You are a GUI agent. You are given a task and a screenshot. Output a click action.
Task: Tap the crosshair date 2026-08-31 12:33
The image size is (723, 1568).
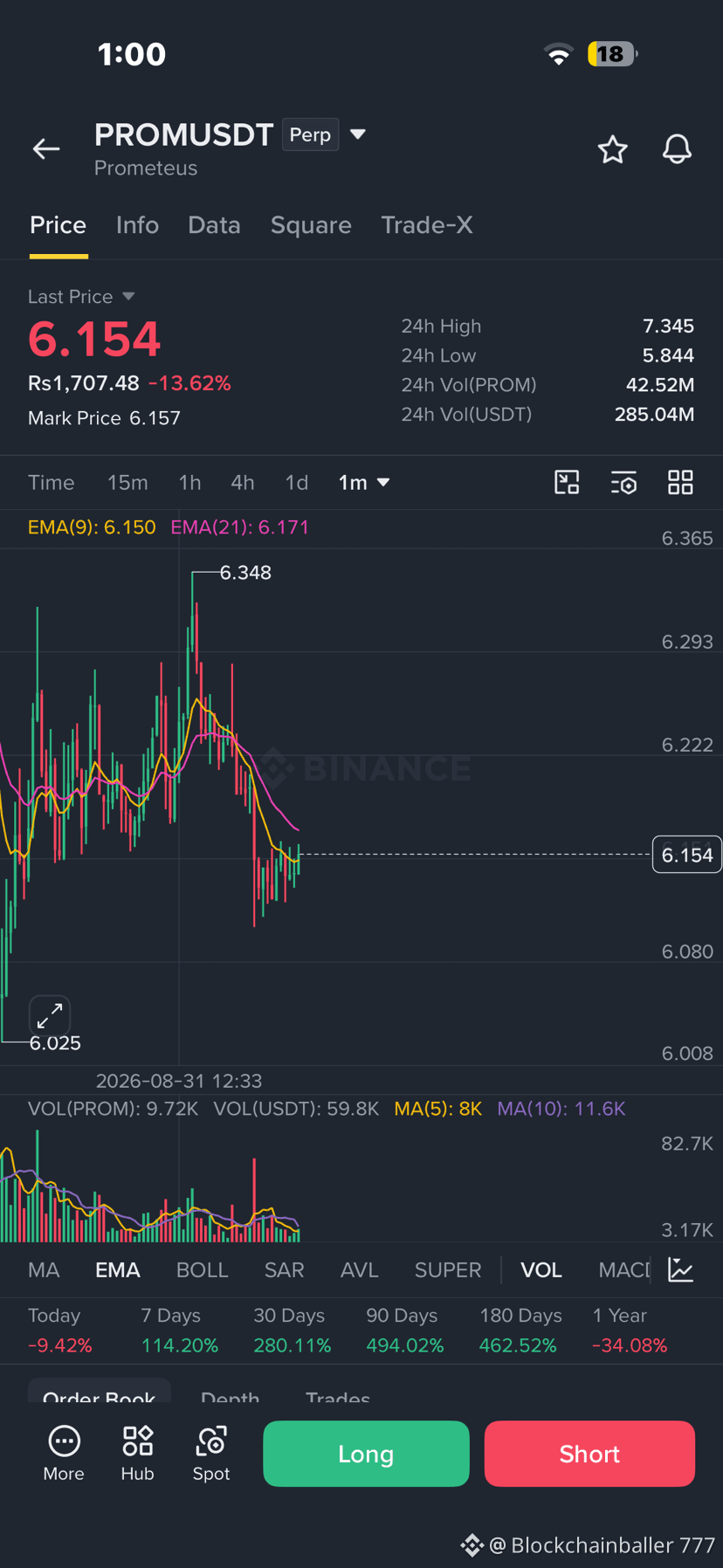click(179, 1081)
